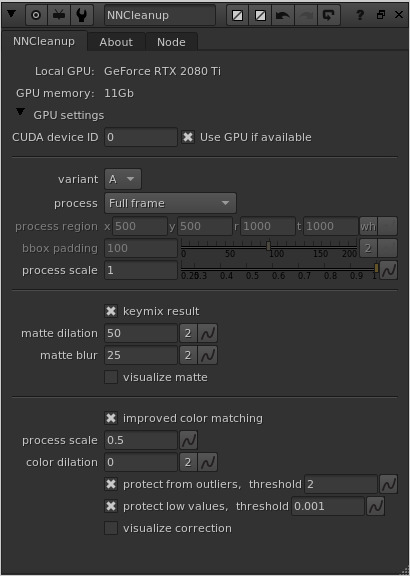The width and height of the screenshot is (410, 576).
Task: Click the CUDA device ID field
Action: click(x=141, y=137)
